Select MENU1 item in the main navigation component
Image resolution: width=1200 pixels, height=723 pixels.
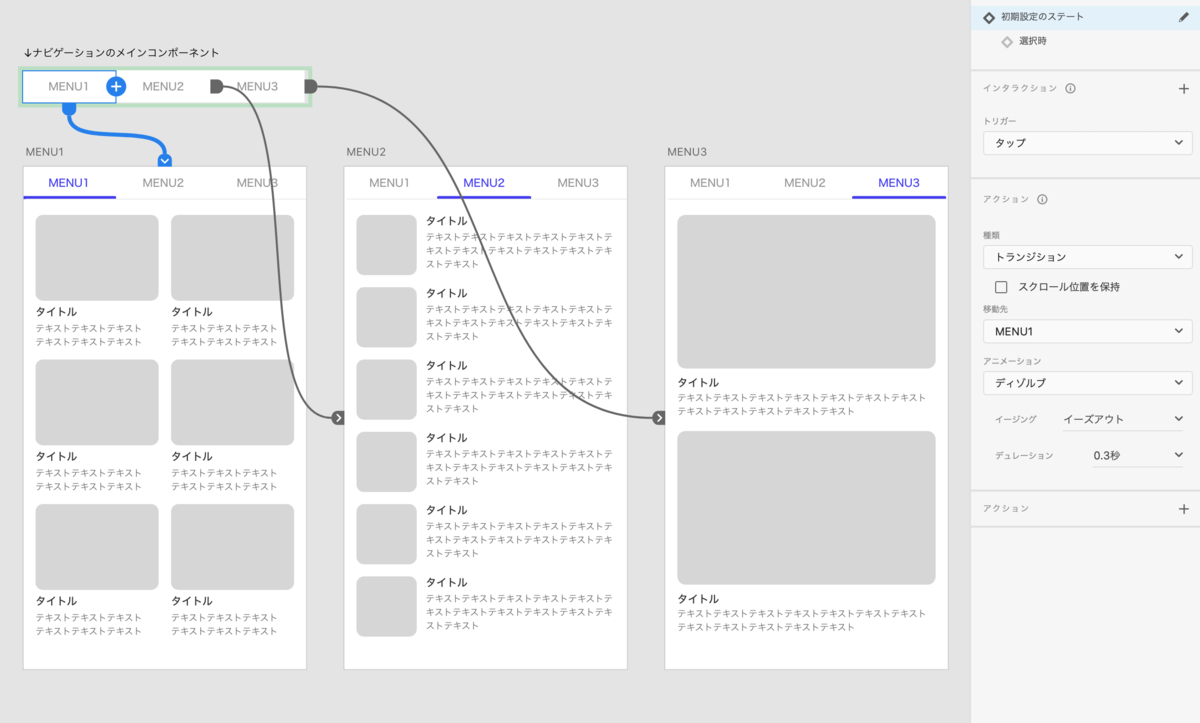point(69,87)
